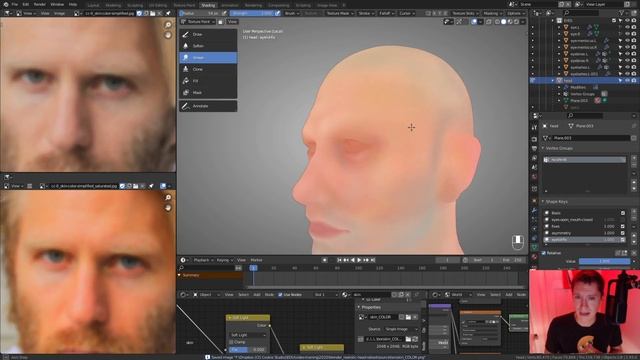Play the animation forward
640x360 pixels.
pyautogui.click(x=359, y=260)
